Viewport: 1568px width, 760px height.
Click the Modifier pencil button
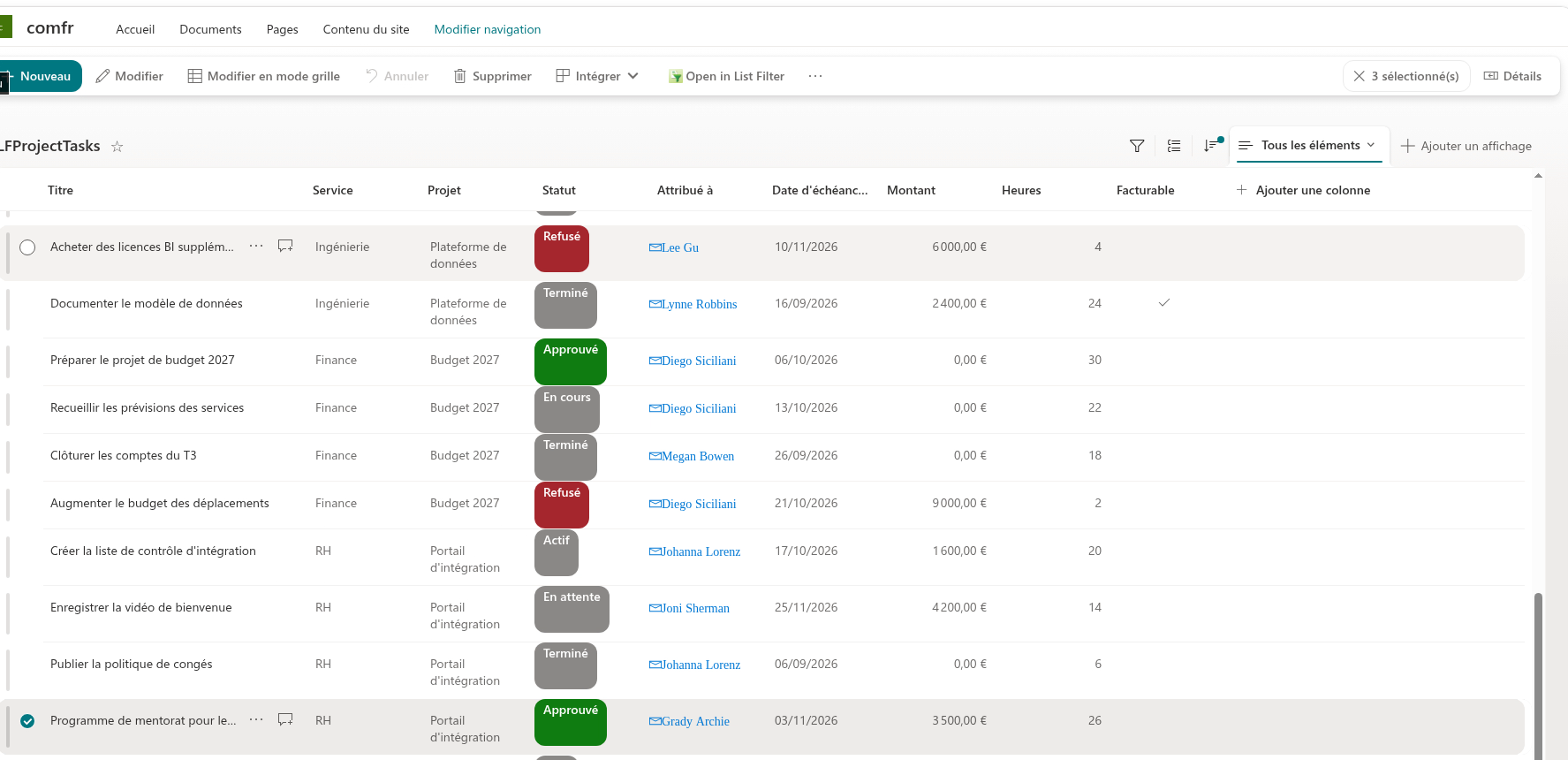[129, 76]
